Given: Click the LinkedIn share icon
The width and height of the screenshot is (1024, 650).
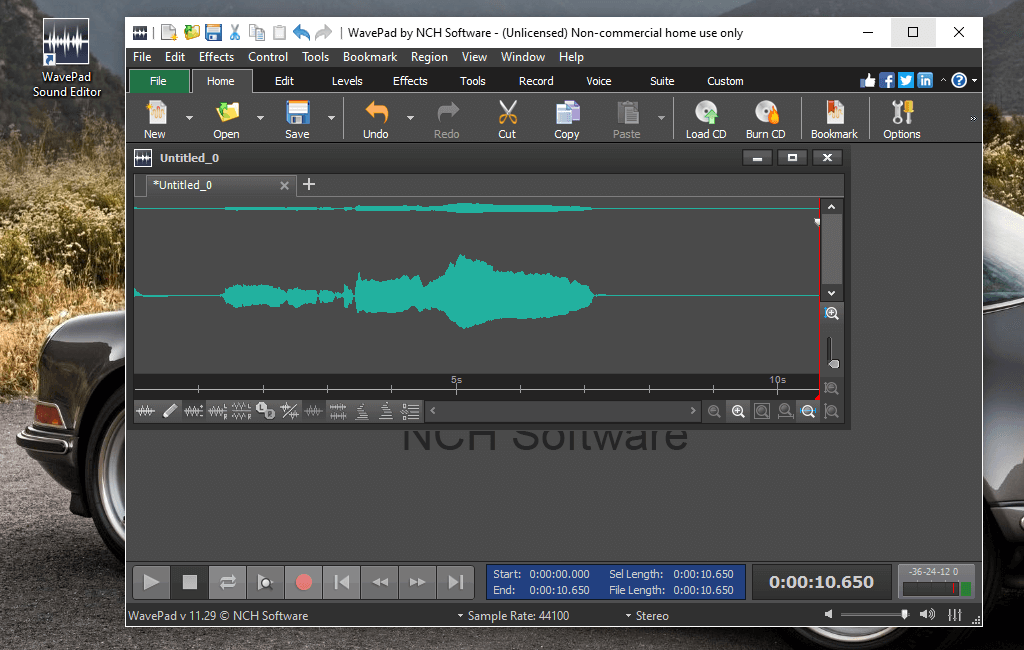Looking at the screenshot, I should pyautogui.click(x=925, y=80).
